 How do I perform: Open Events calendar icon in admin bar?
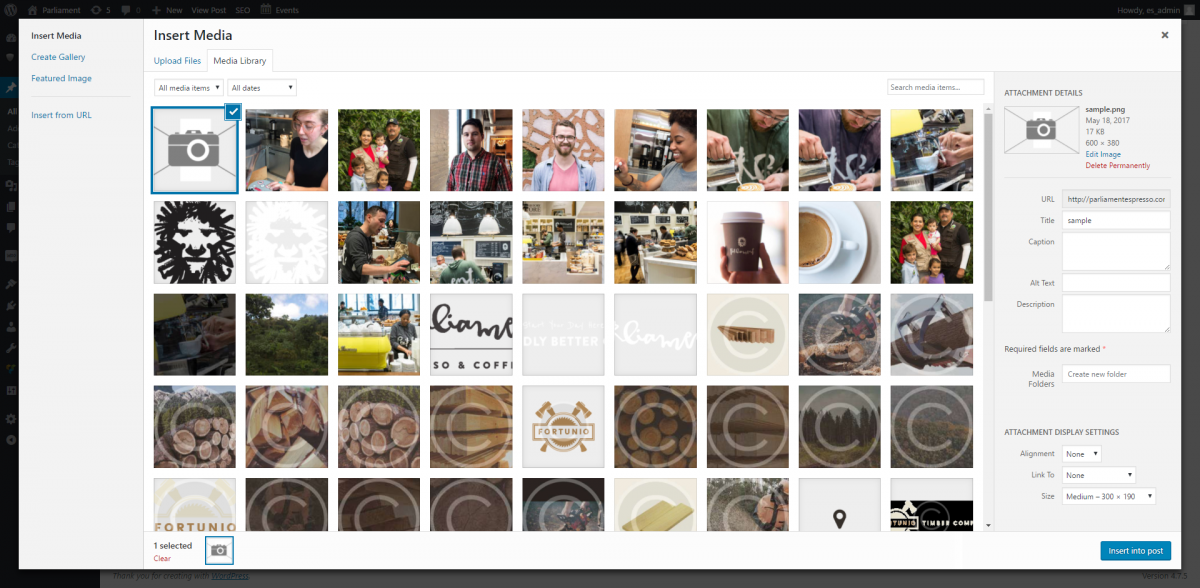click(x=265, y=10)
